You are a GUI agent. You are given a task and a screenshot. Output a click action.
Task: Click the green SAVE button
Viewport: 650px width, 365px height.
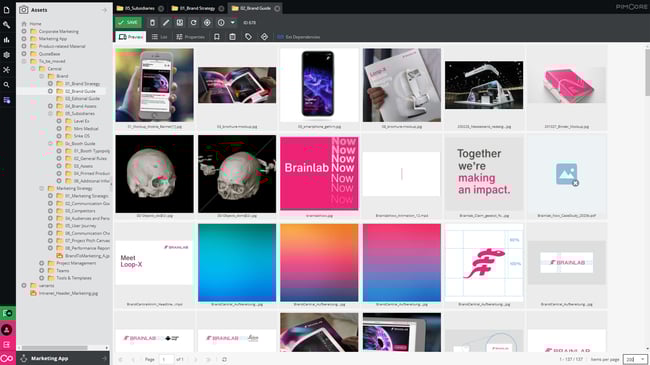point(129,22)
